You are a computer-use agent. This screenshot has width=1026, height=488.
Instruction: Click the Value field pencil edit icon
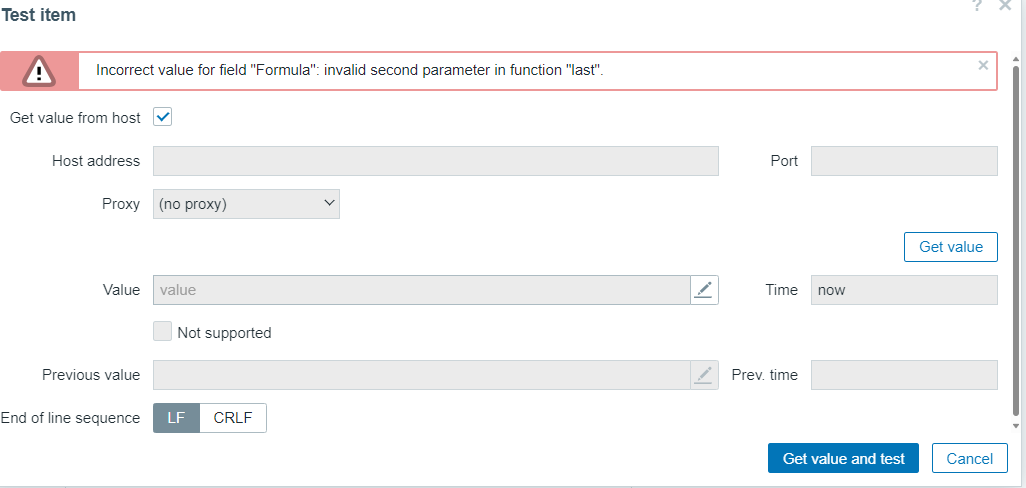[x=704, y=290]
